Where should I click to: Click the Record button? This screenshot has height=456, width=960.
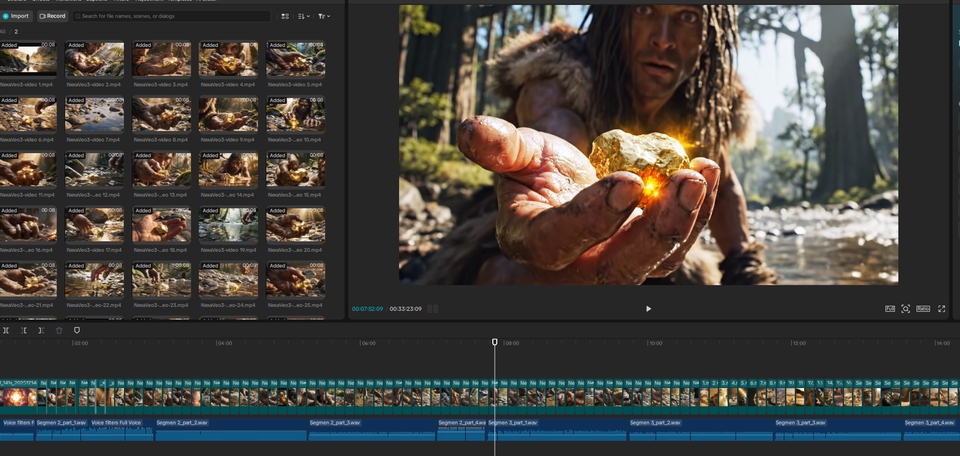click(x=53, y=16)
